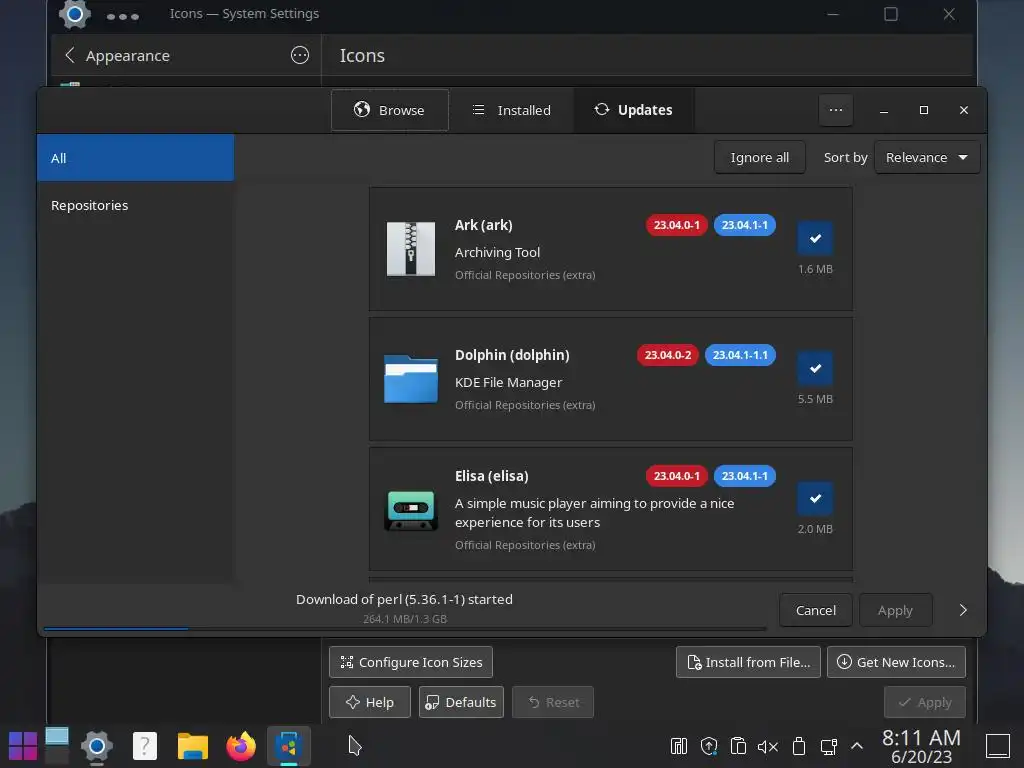Click Ark's new version badge 23.04.1-1
The height and width of the screenshot is (768, 1024).
pyautogui.click(x=744, y=225)
